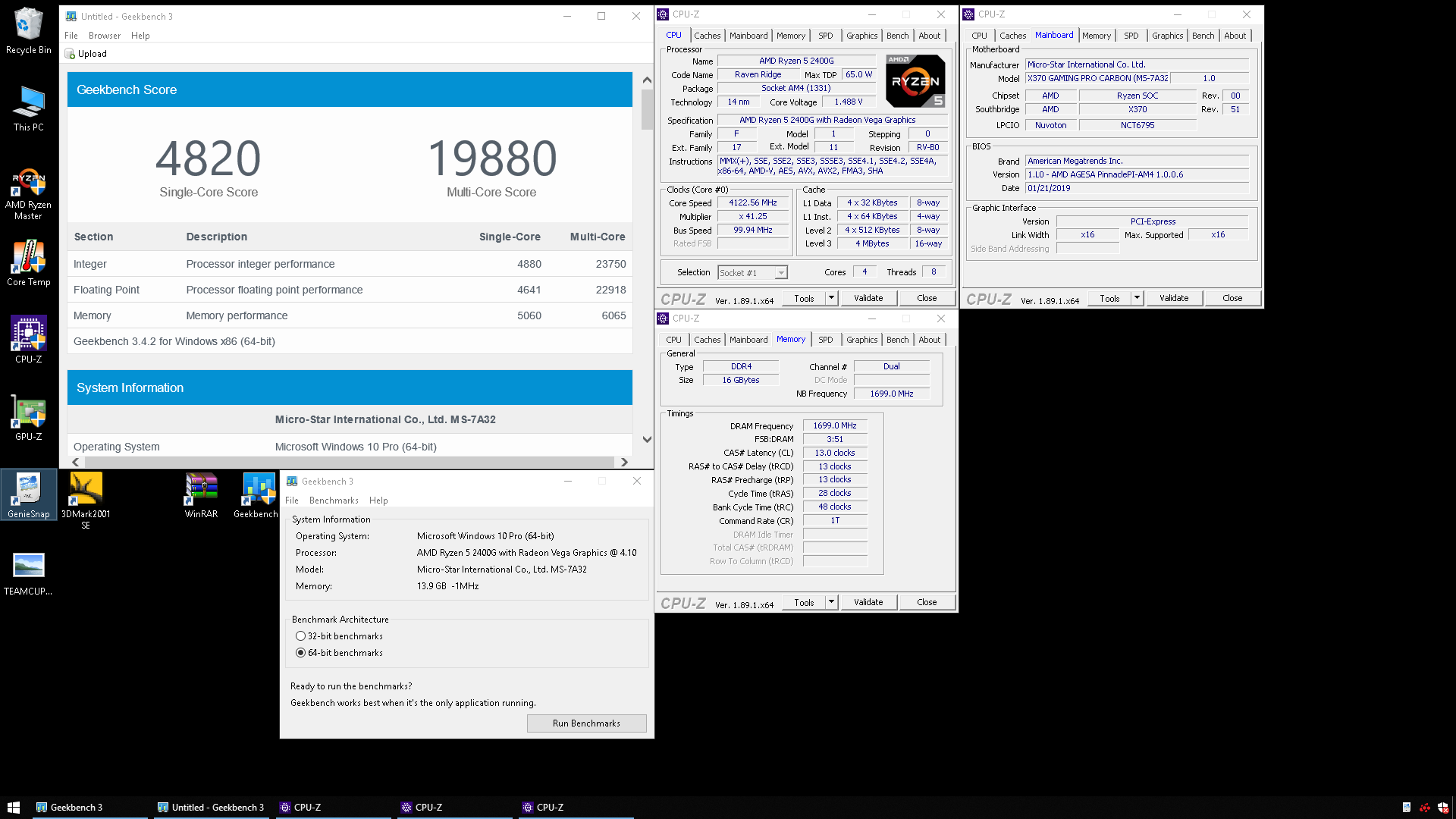Click the security shield tray icon

(1443, 808)
